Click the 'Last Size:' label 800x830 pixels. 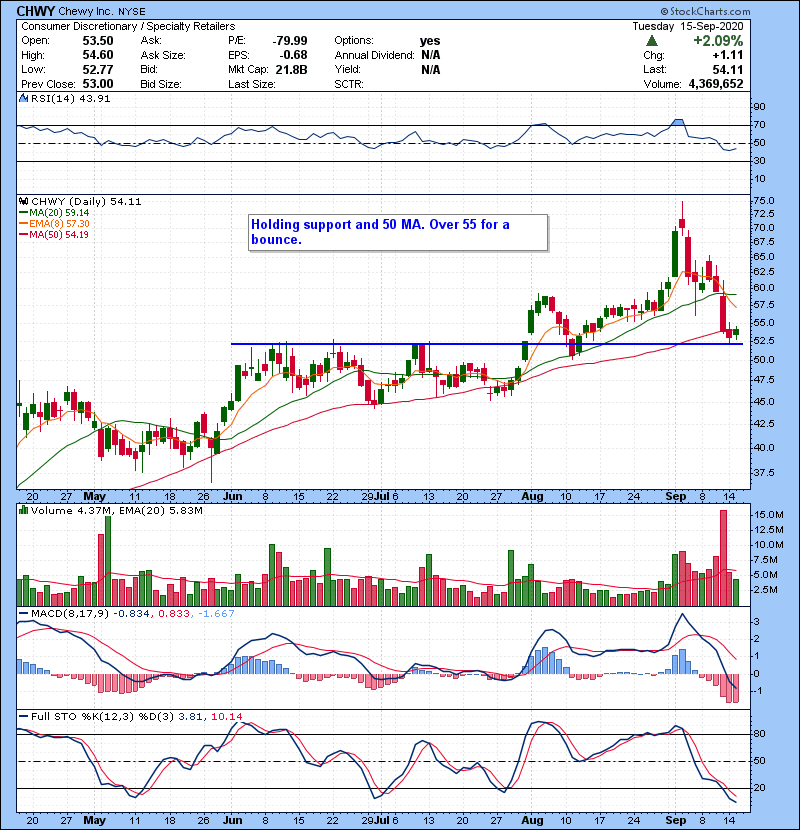point(251,84)
